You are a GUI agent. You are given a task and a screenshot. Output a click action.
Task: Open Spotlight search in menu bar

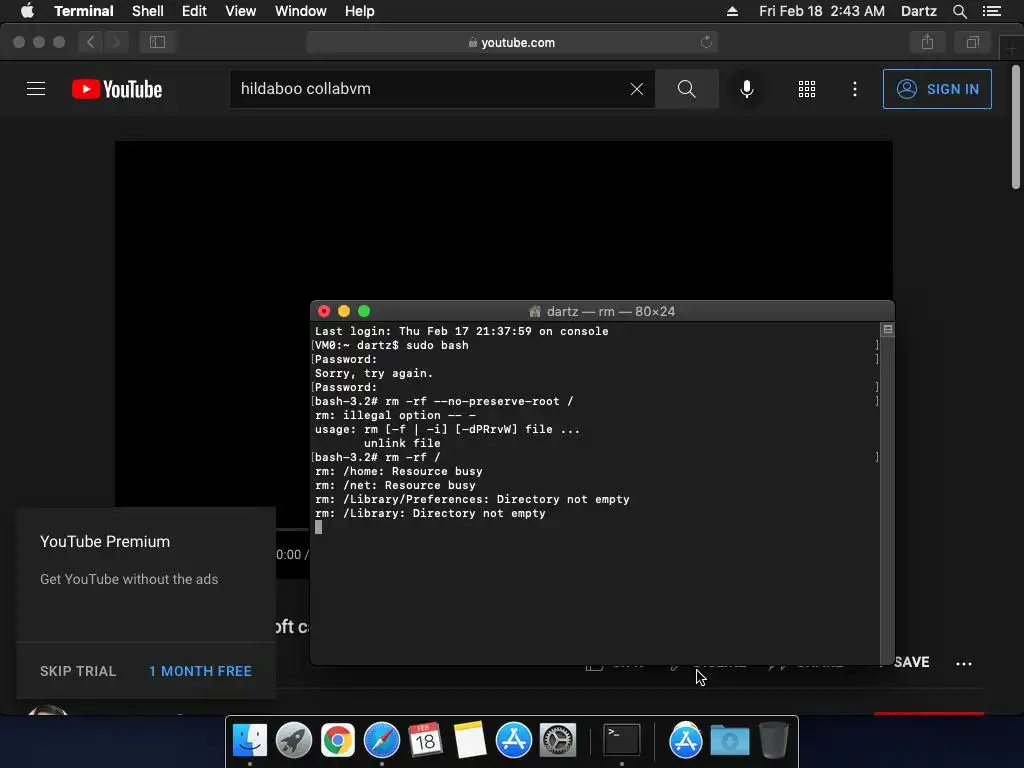[x=959, y=11]
